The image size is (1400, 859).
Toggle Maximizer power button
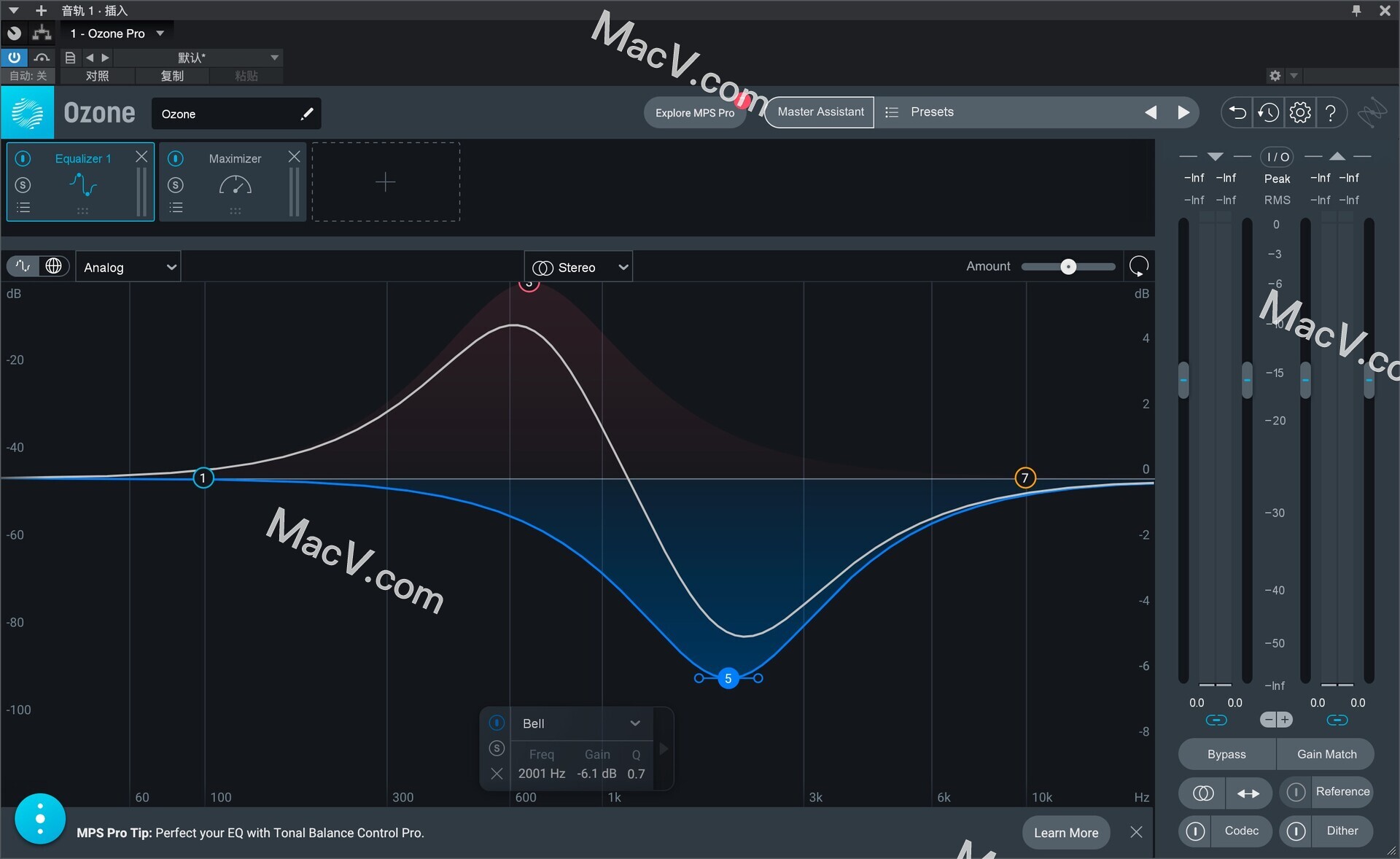176,158
